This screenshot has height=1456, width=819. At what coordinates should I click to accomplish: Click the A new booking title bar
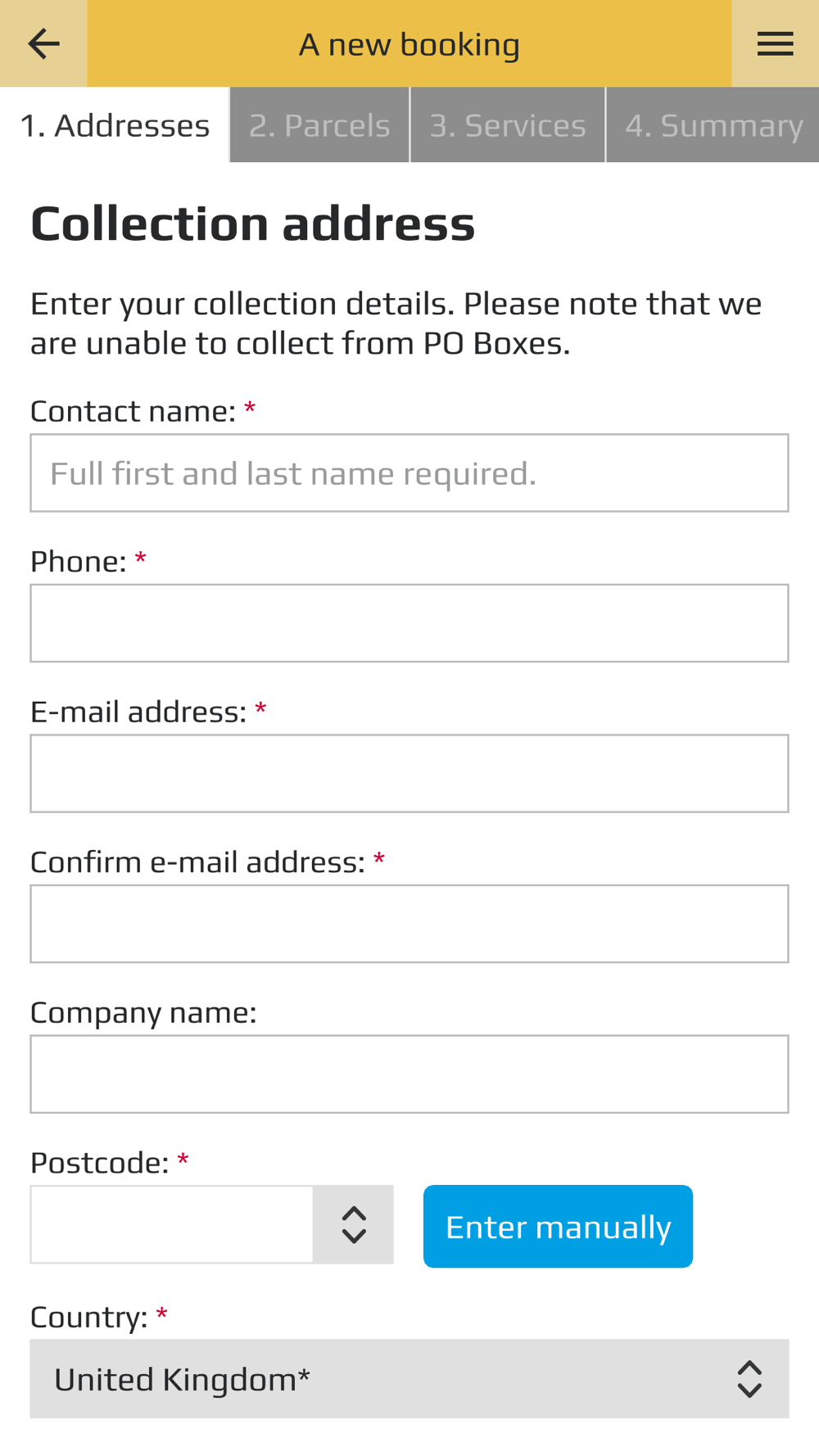coord(409,43)
